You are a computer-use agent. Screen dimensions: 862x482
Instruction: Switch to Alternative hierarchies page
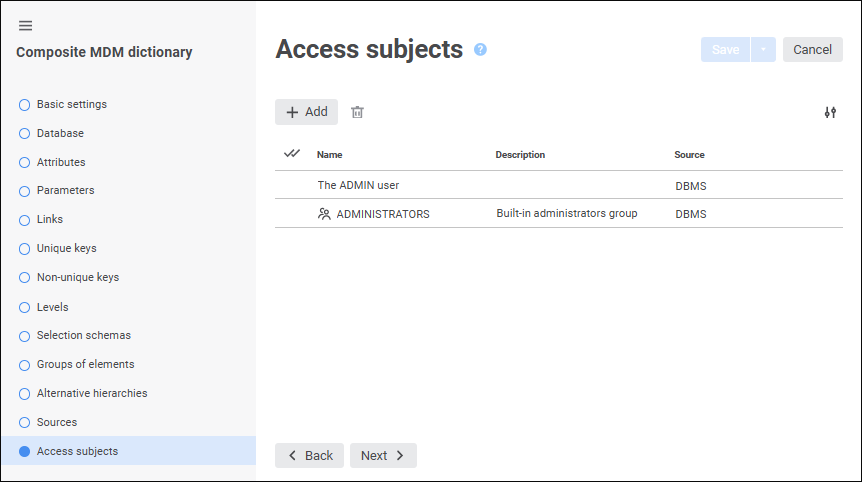92,393
